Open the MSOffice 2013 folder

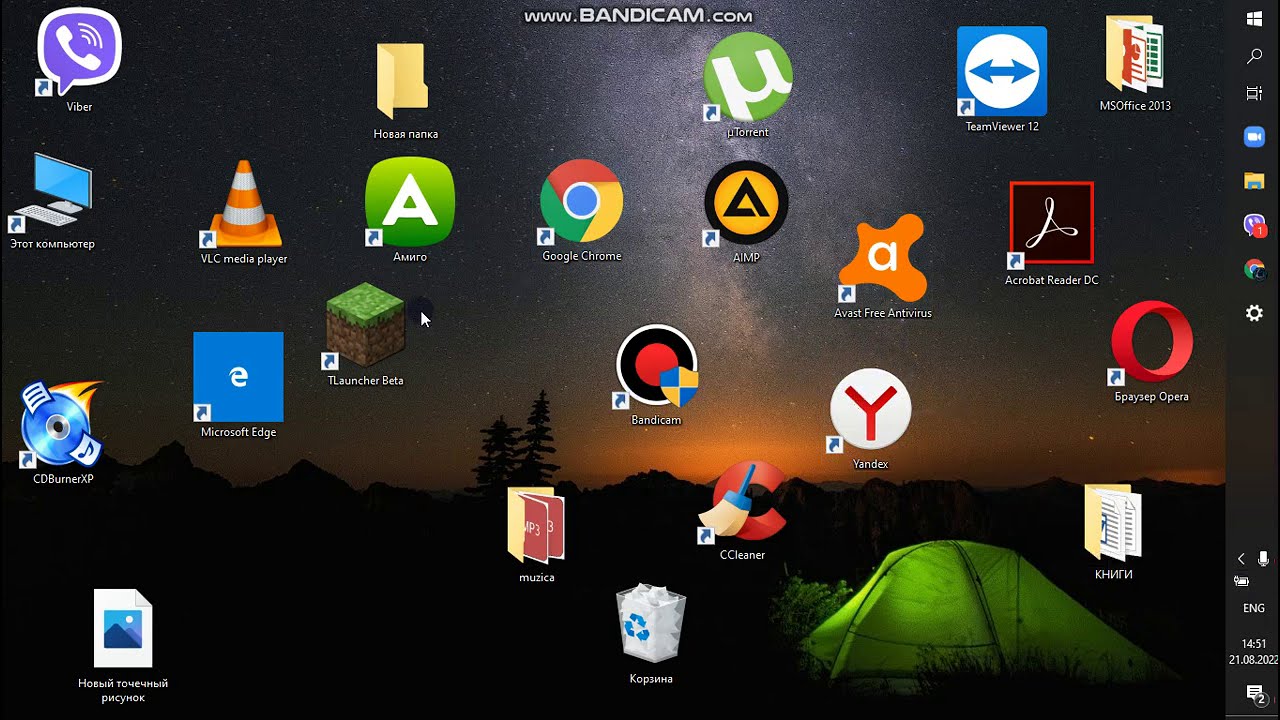[x=1135, y=54]
